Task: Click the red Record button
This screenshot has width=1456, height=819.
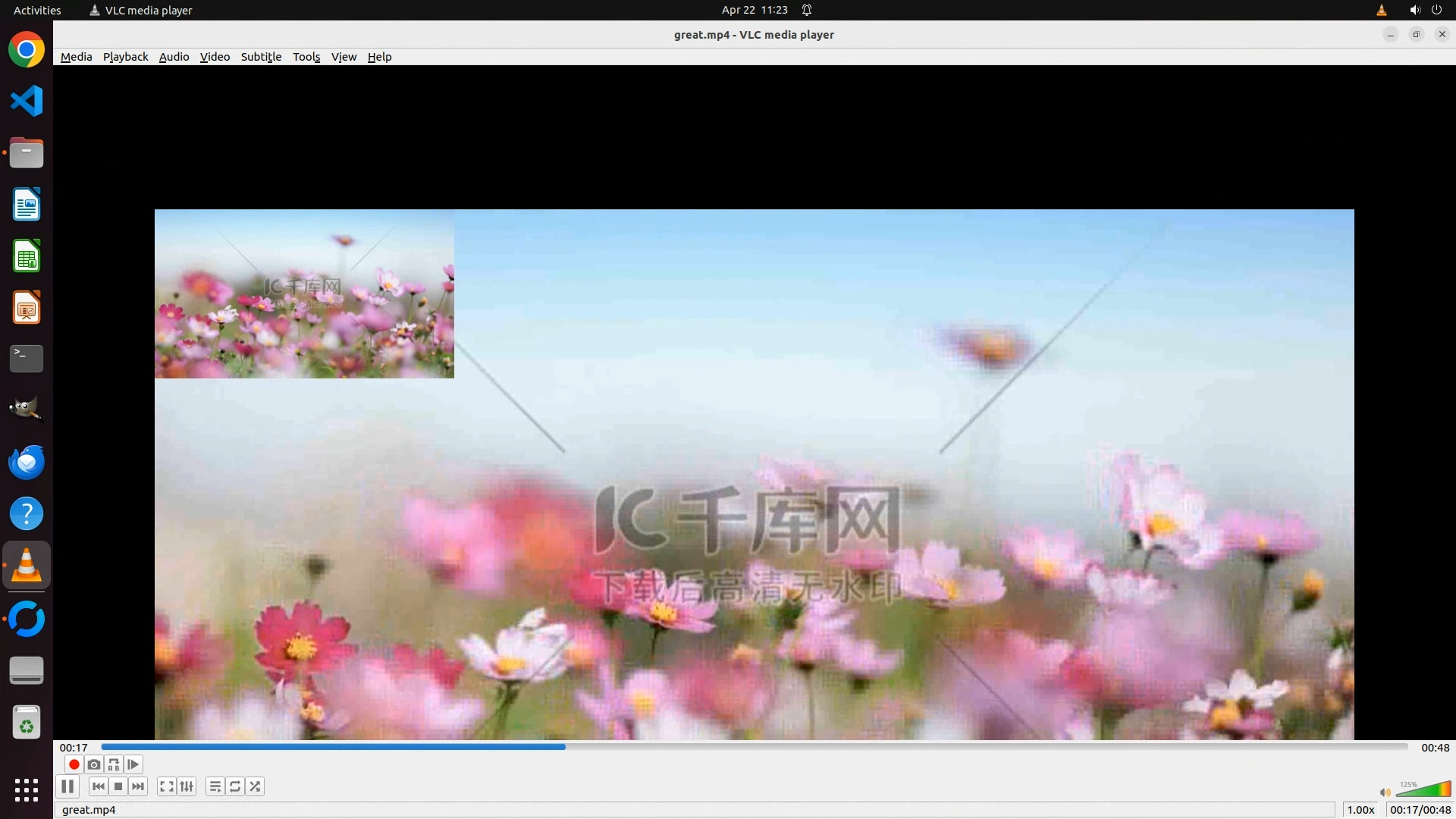Action: [x=74, y=764]
